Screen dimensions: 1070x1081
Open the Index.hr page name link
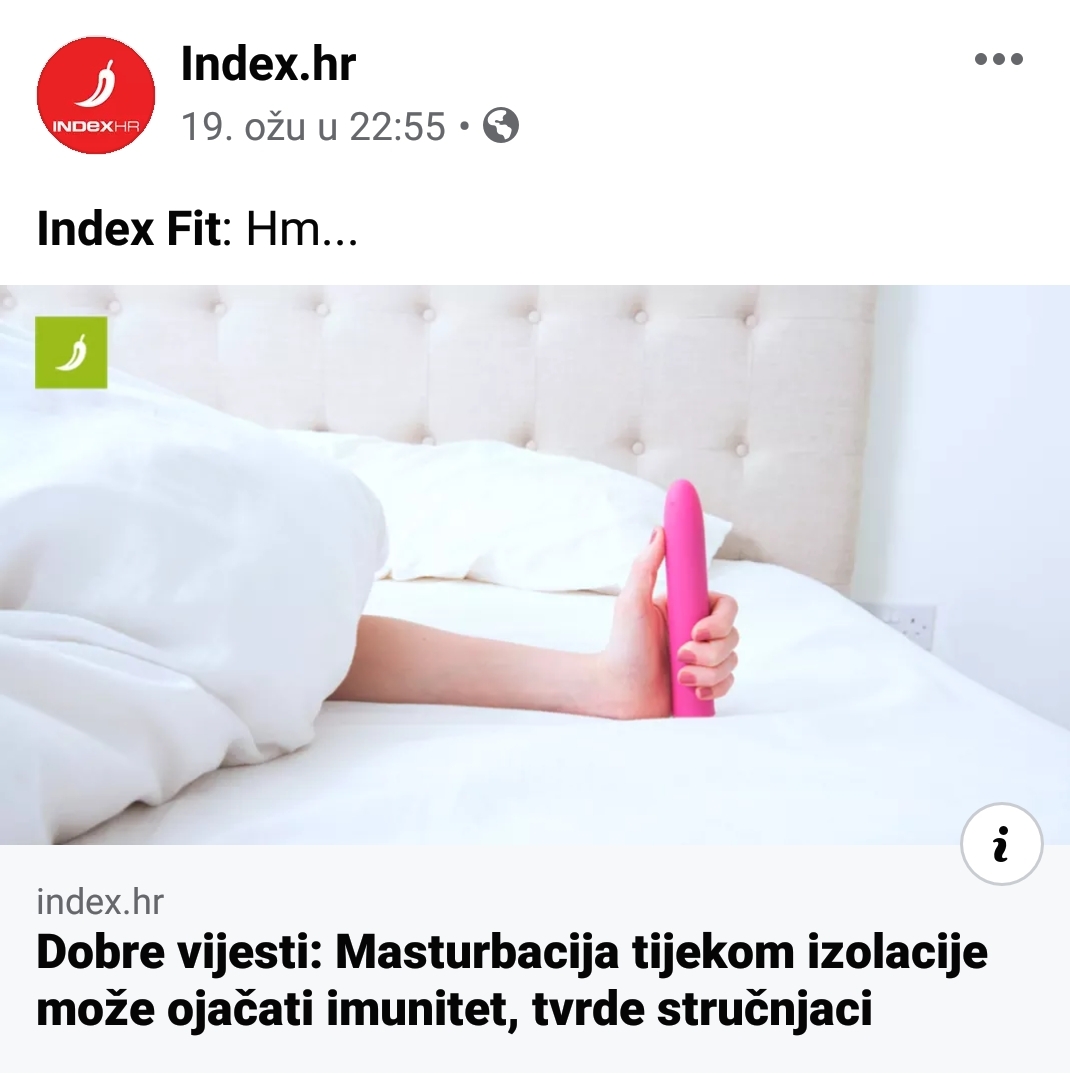click(268, 64)
